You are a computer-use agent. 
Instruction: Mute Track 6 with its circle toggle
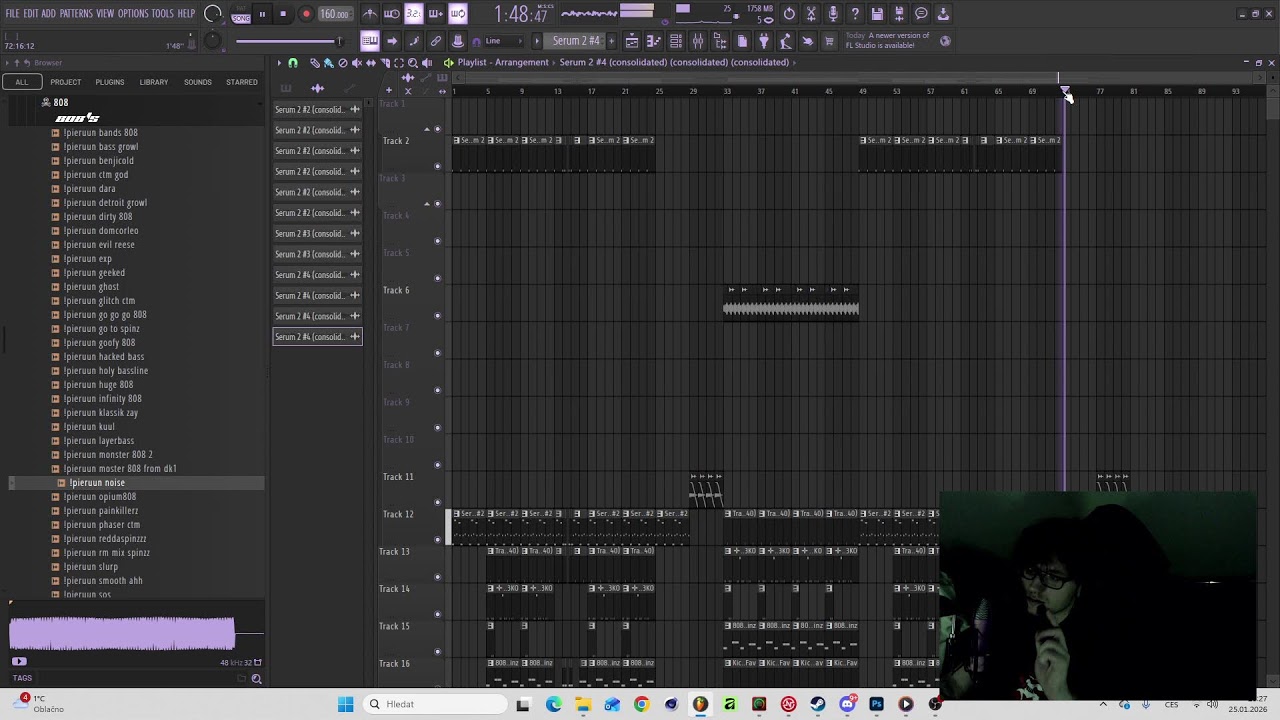437,316
